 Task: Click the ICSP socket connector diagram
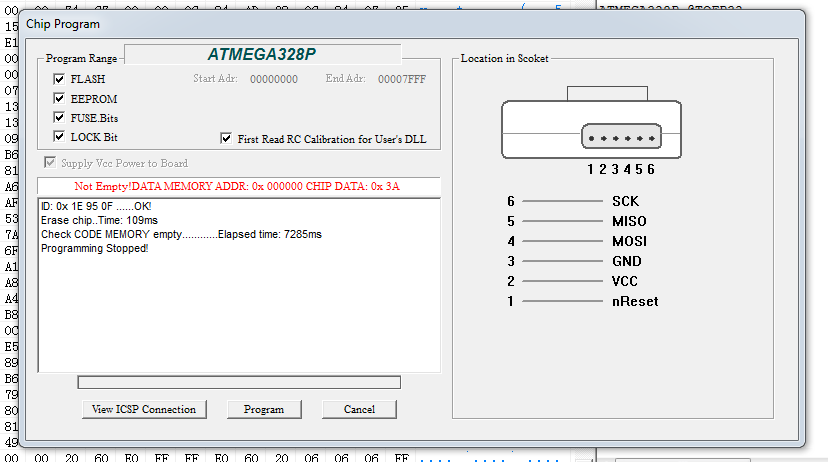tap(581, 125)
